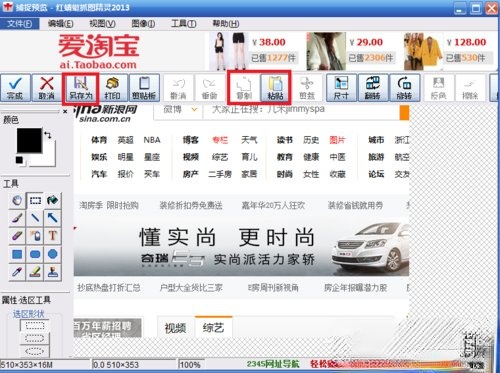Click the 旋转 rotate toolbar button
Image resolution: width=500 pixels, height=373 pixels.
[x=404, y=88]
